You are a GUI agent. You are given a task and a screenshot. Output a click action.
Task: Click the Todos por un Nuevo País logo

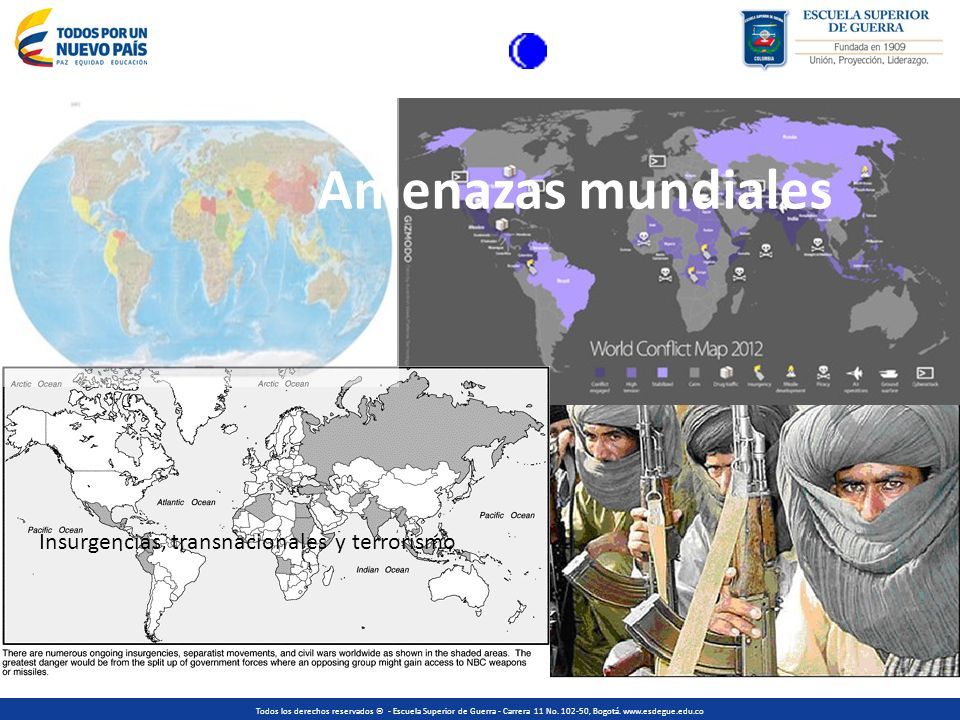[82, 38]
